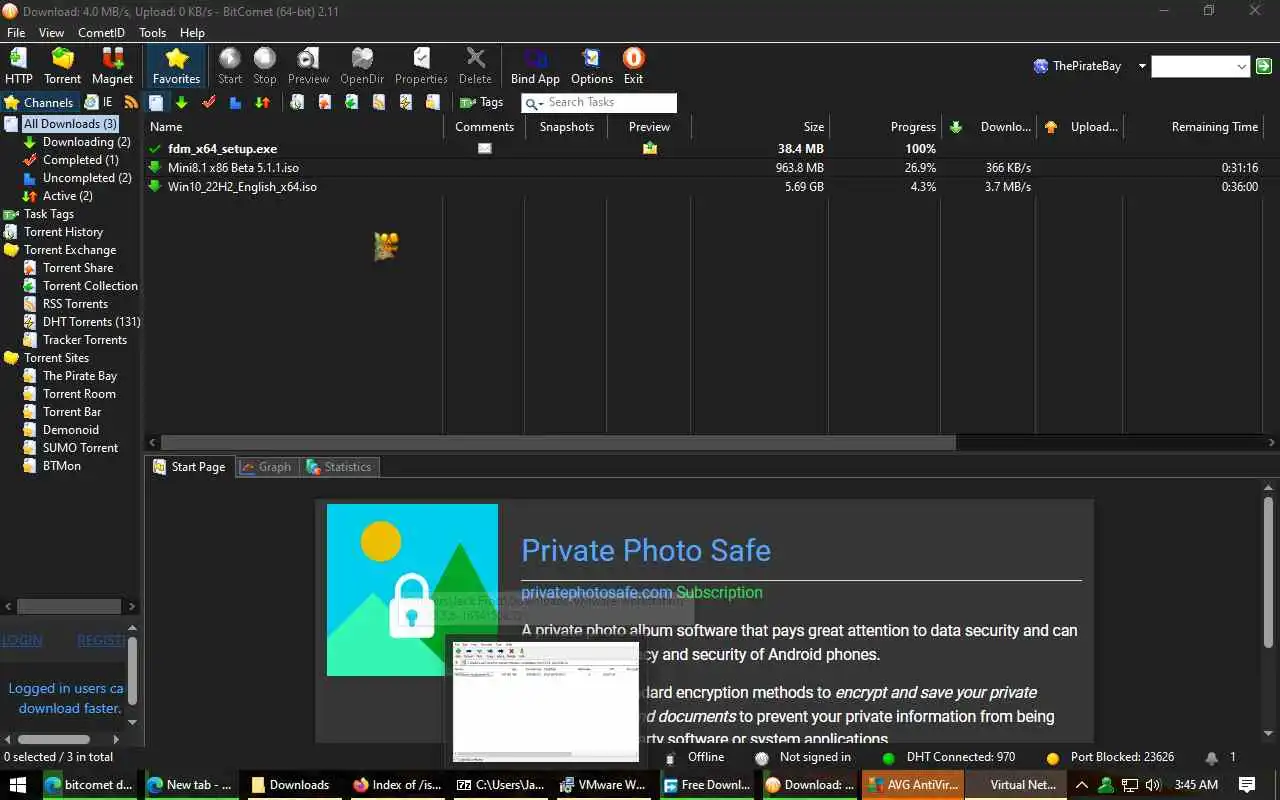Screen dimensions: 1280x800
Task: Switch to the Statistics tab
Action: pos(339,467)
